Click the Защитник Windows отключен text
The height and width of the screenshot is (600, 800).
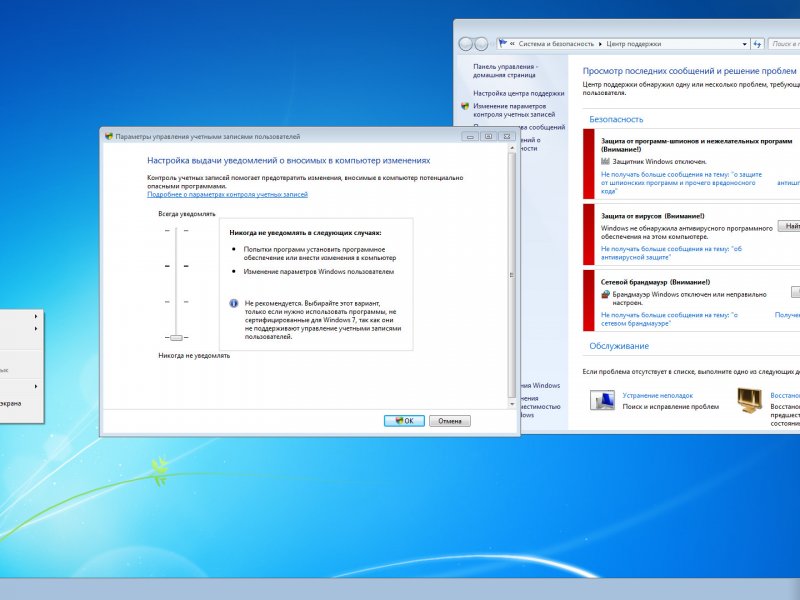click(659, 161)
